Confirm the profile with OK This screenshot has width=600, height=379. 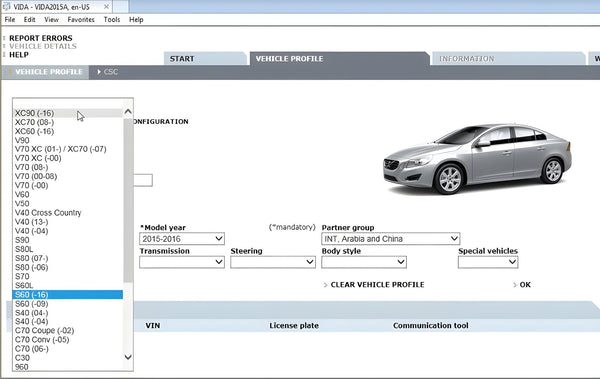click(525, 284)
